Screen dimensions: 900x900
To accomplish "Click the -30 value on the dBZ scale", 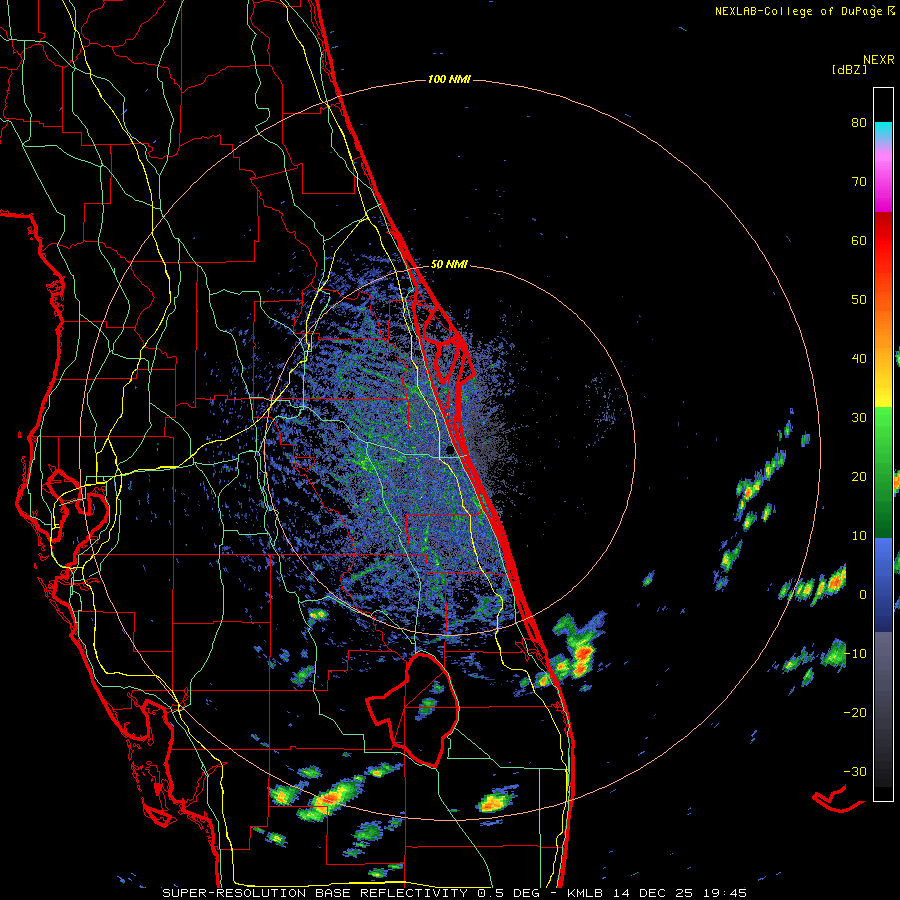I will pyautogui.click(x=855, y=771).
